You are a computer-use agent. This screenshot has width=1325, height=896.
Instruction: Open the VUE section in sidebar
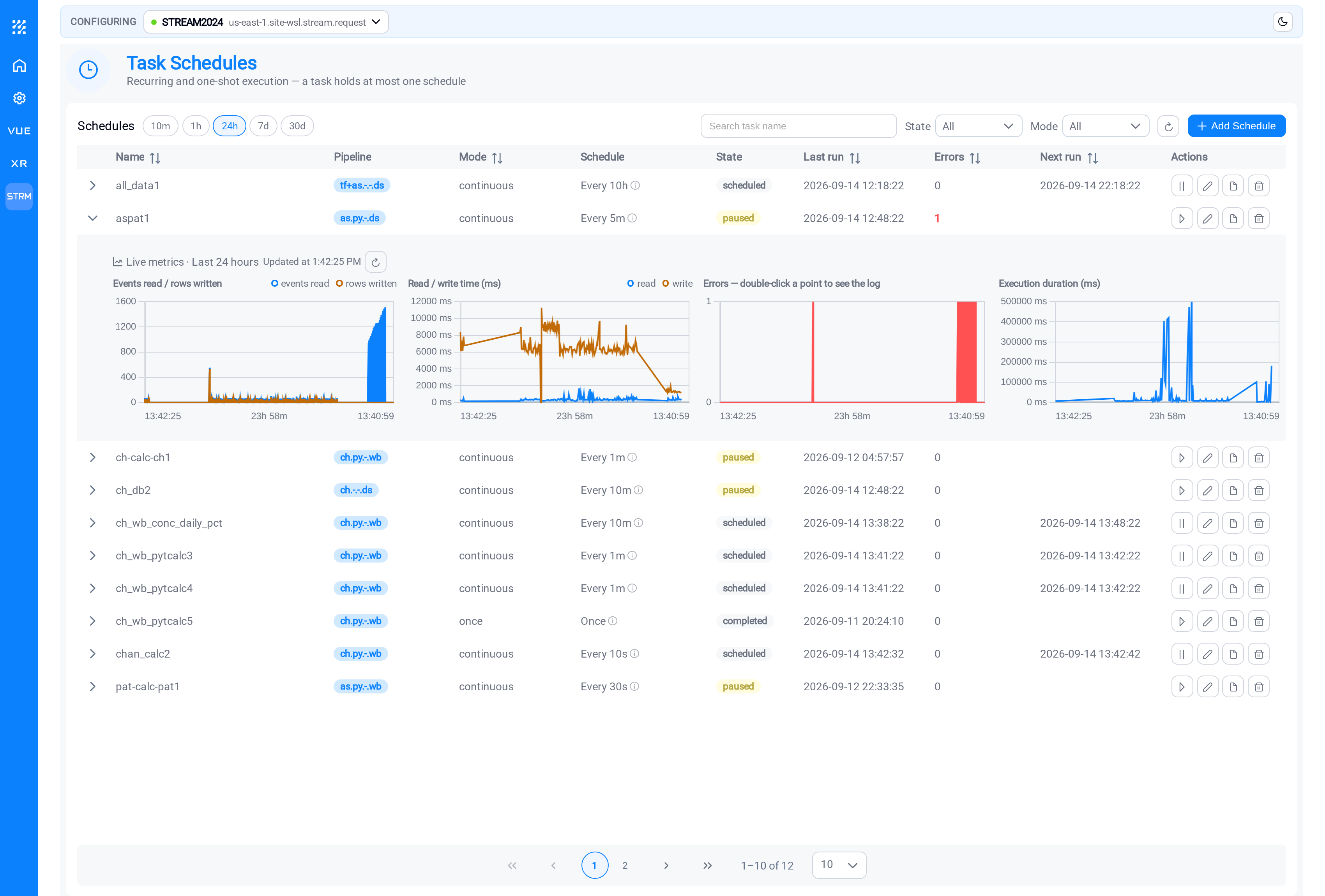coord(19,131)
